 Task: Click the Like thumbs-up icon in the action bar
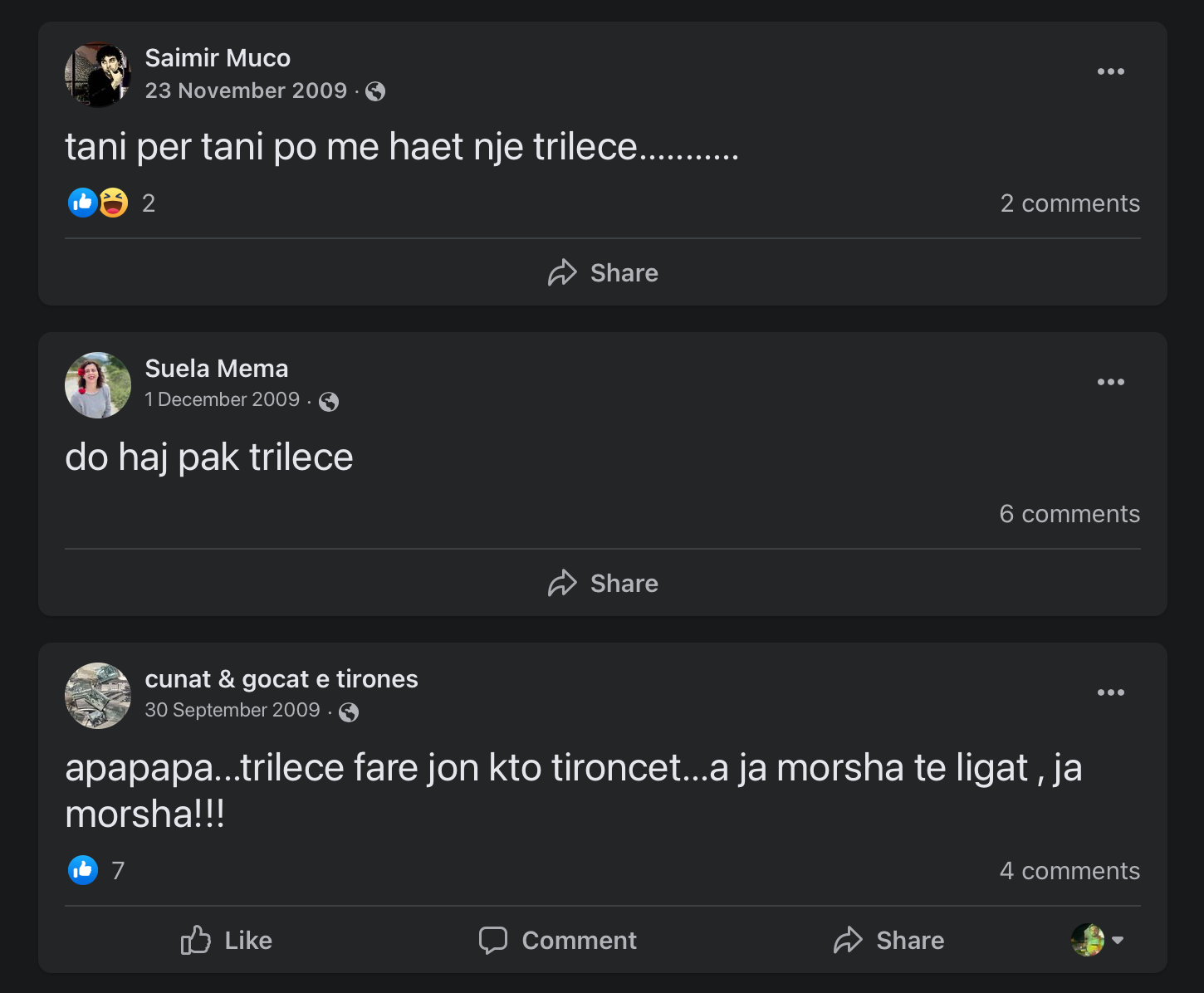[196, 940]
